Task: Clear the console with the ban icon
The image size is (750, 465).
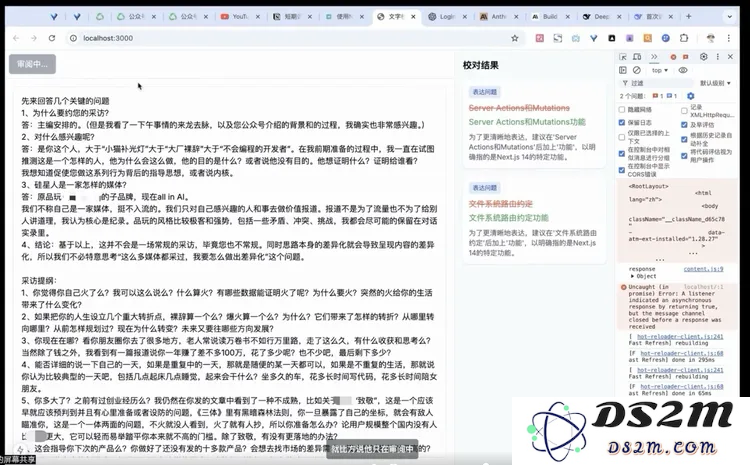Action: coord(637,70)
